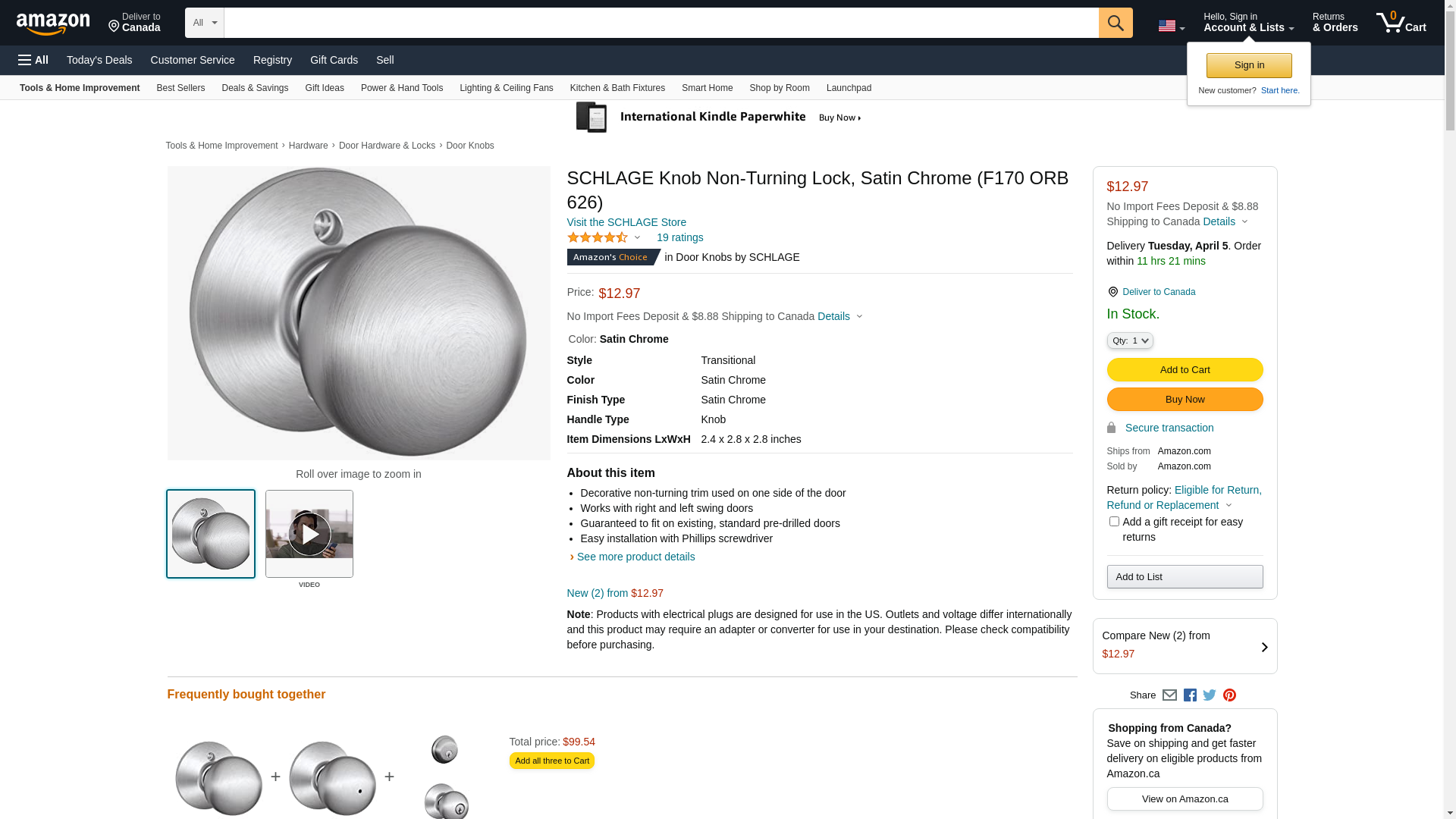The width and height of the screenshot is (1456, 819).
Task: Open the Visit the SCHLAGE Store link
Action: pyautogui.click(x=626, y=222)
